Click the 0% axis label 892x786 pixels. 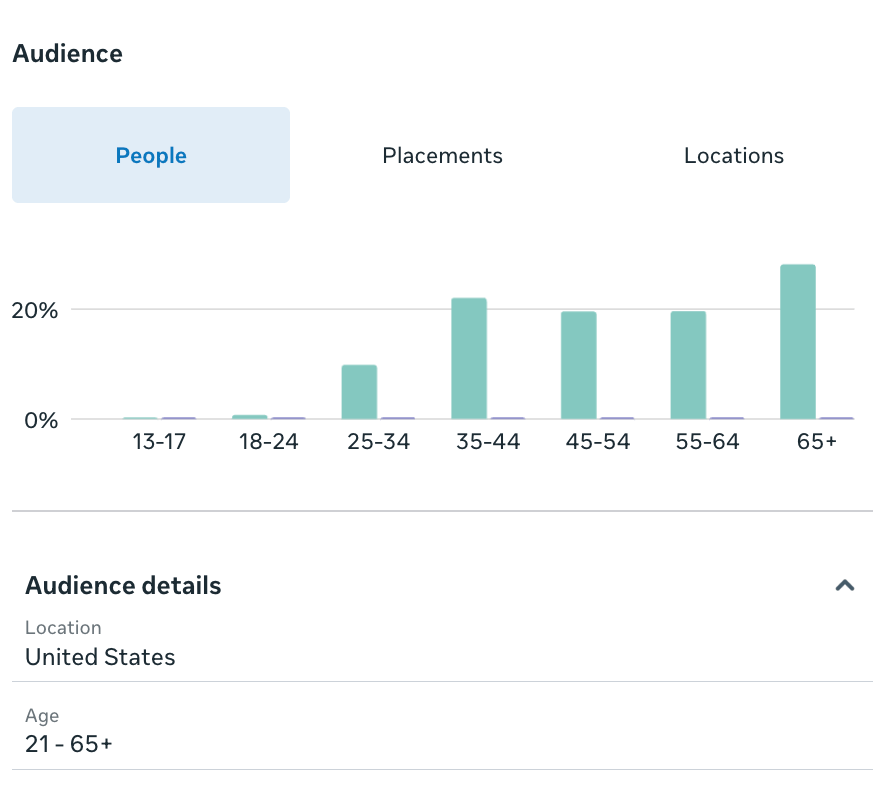coord(42,420)
